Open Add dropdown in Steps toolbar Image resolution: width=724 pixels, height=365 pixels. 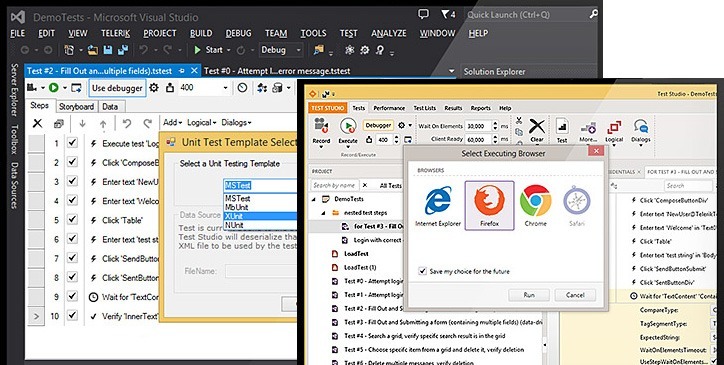172,122
